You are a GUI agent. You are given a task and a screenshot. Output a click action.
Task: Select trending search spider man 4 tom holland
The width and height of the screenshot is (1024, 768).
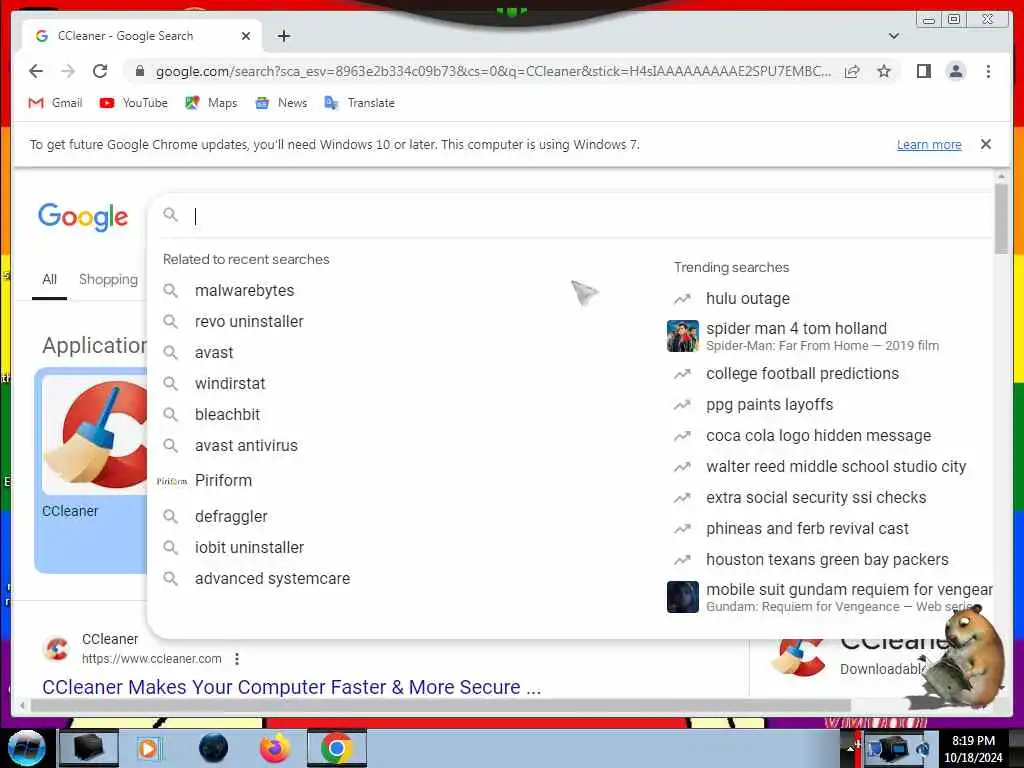point(796,328)
